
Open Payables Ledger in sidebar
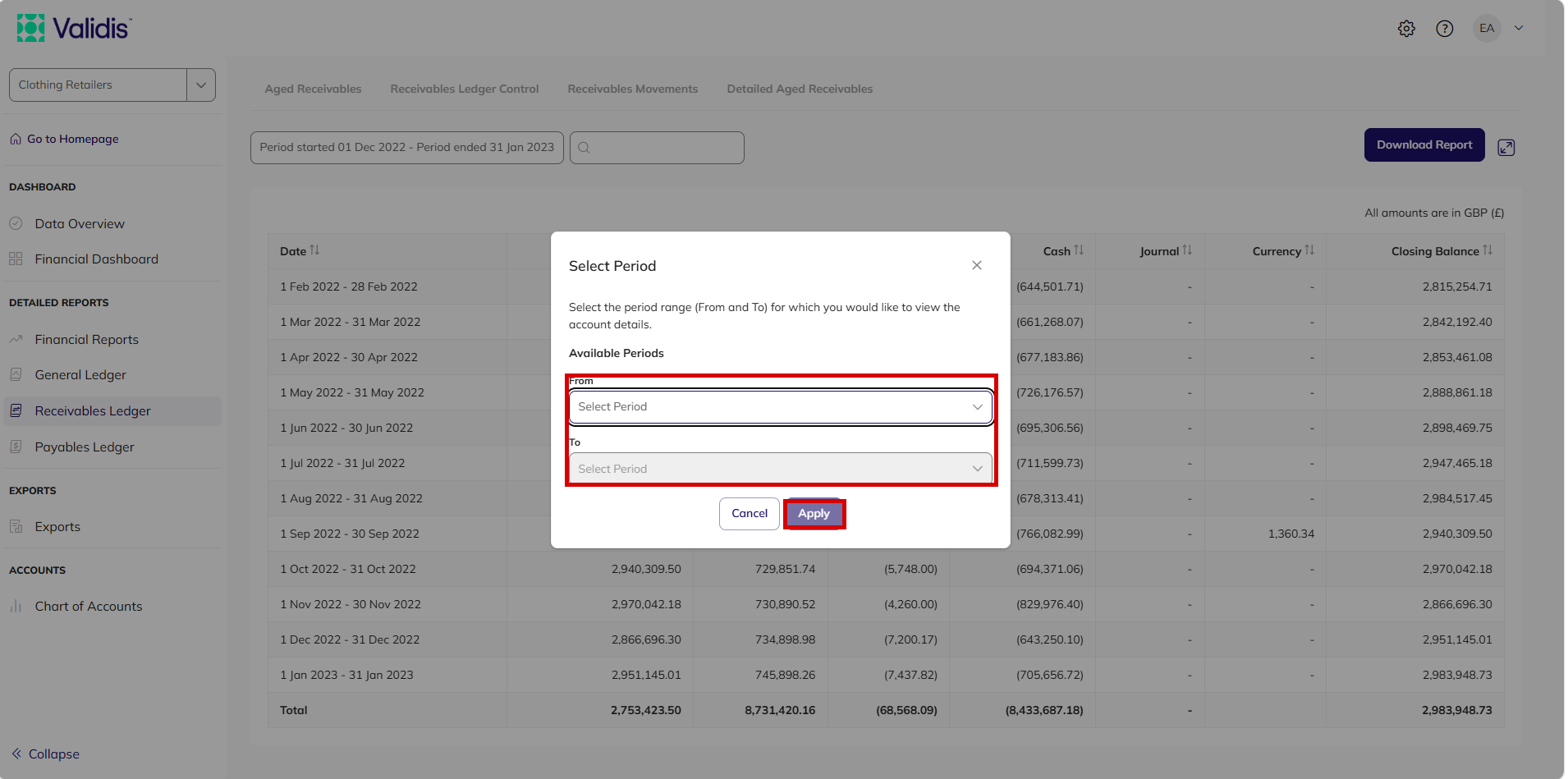(85, 447)
